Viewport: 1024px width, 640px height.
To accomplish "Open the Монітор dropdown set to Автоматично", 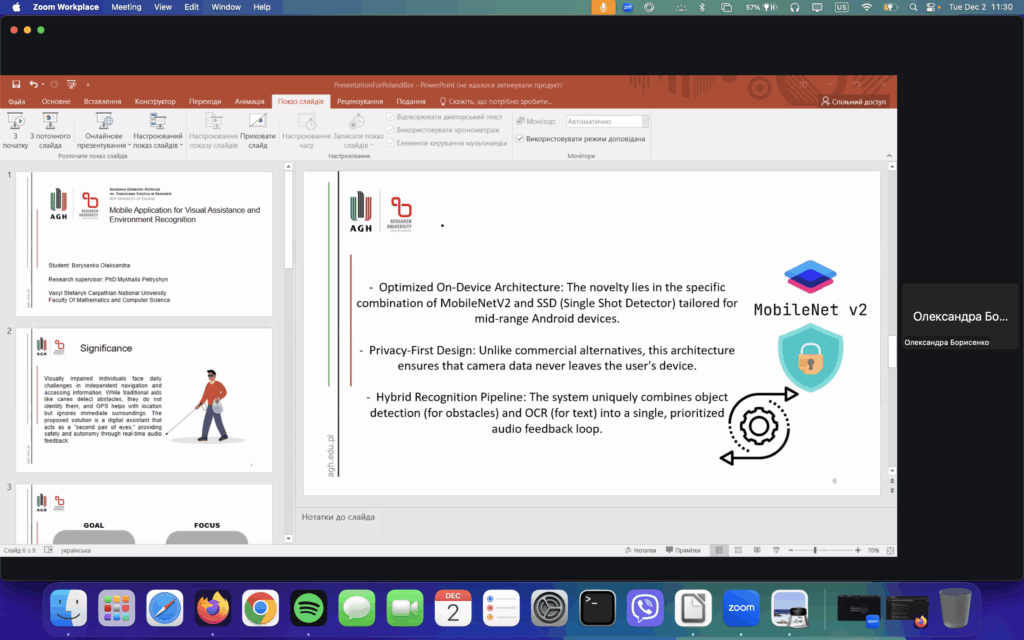I will (607, 121).
